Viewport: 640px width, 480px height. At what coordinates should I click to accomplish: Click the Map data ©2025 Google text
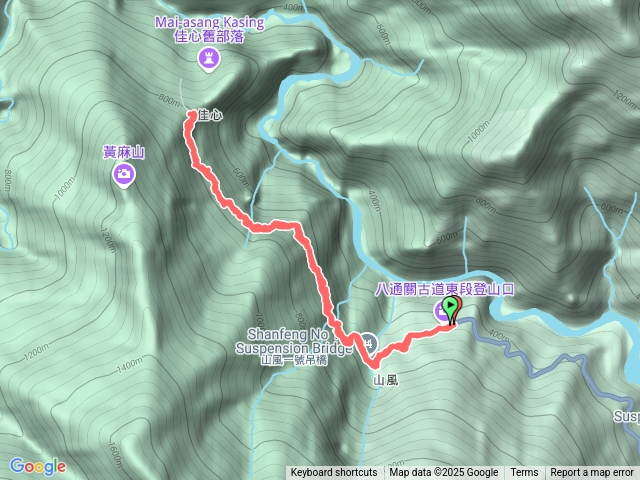[443, 473]
